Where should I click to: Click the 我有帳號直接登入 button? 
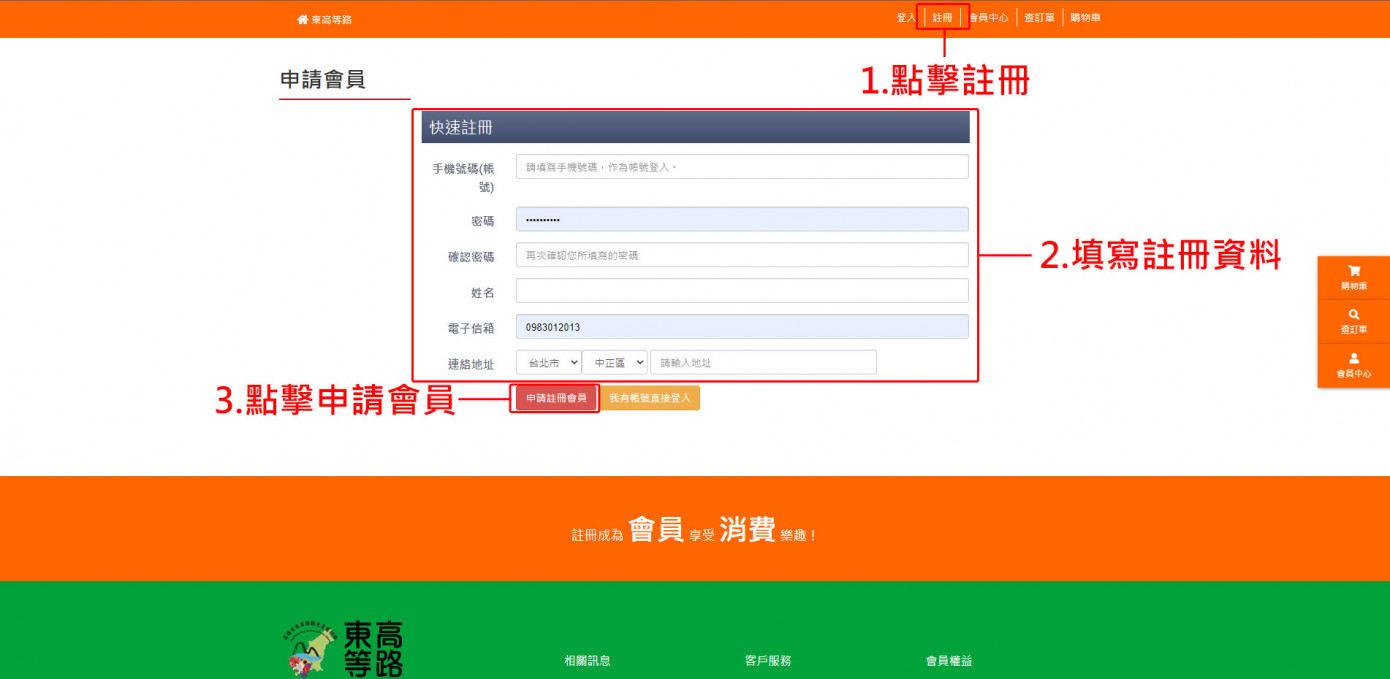pos(650,398)
